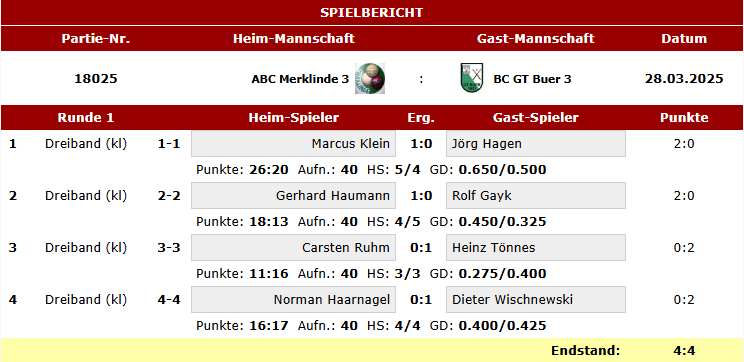The height and width of the screenshot is (362, 744).
Task: Click the SPIELBERICHT title bar
Action: pyautogui.click(x=372, y=13)
